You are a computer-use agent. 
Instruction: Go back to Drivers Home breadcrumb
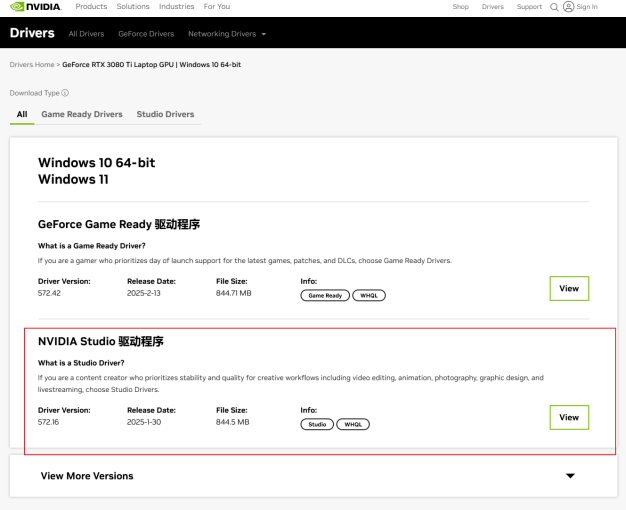click(x=32, y=65)
